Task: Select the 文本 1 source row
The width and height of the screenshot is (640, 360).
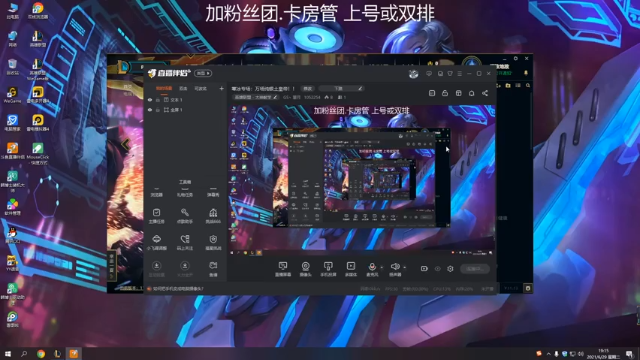Action: [186, 100]
